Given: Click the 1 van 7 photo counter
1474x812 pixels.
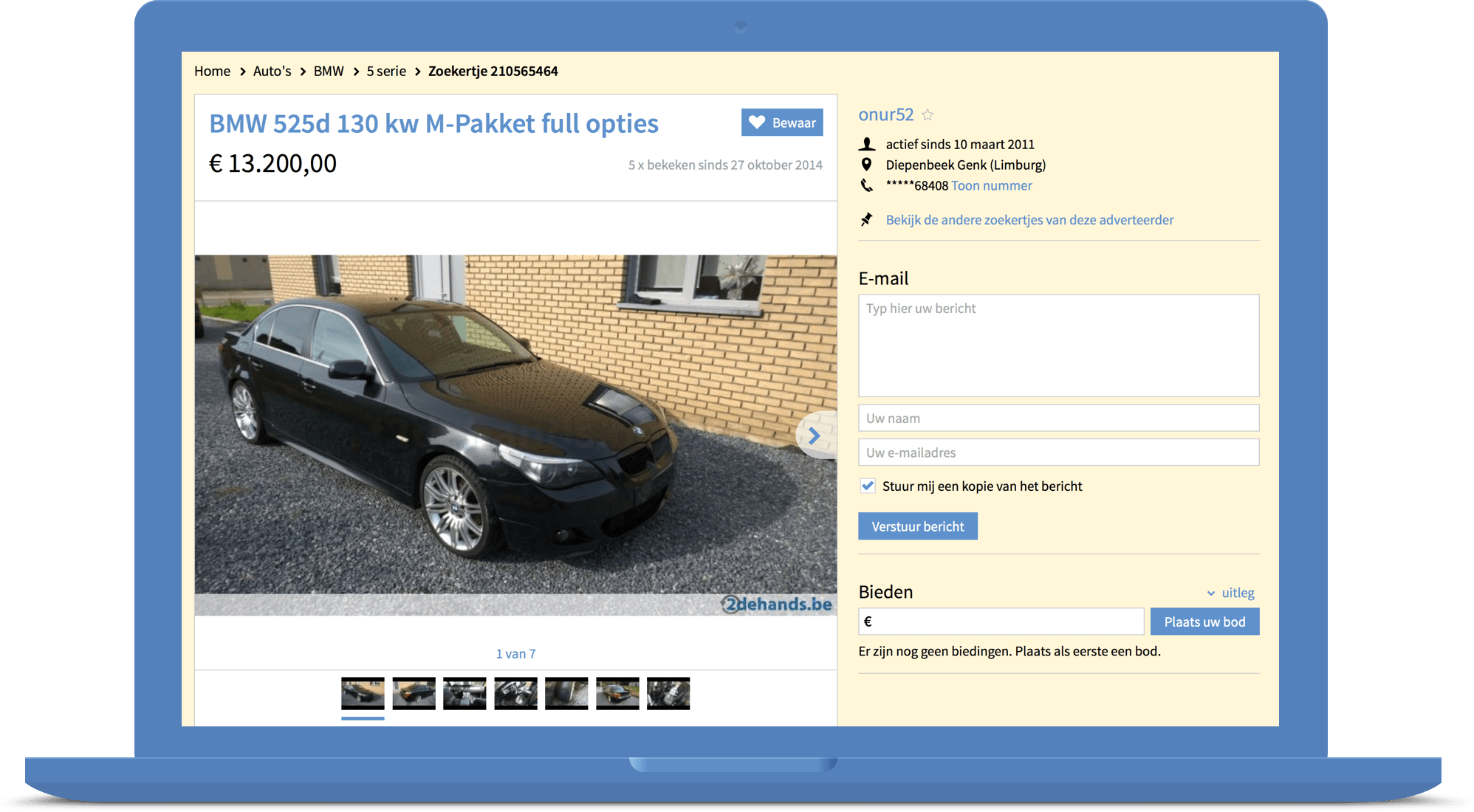Looking at the screenshot, I should coord(515,654).
